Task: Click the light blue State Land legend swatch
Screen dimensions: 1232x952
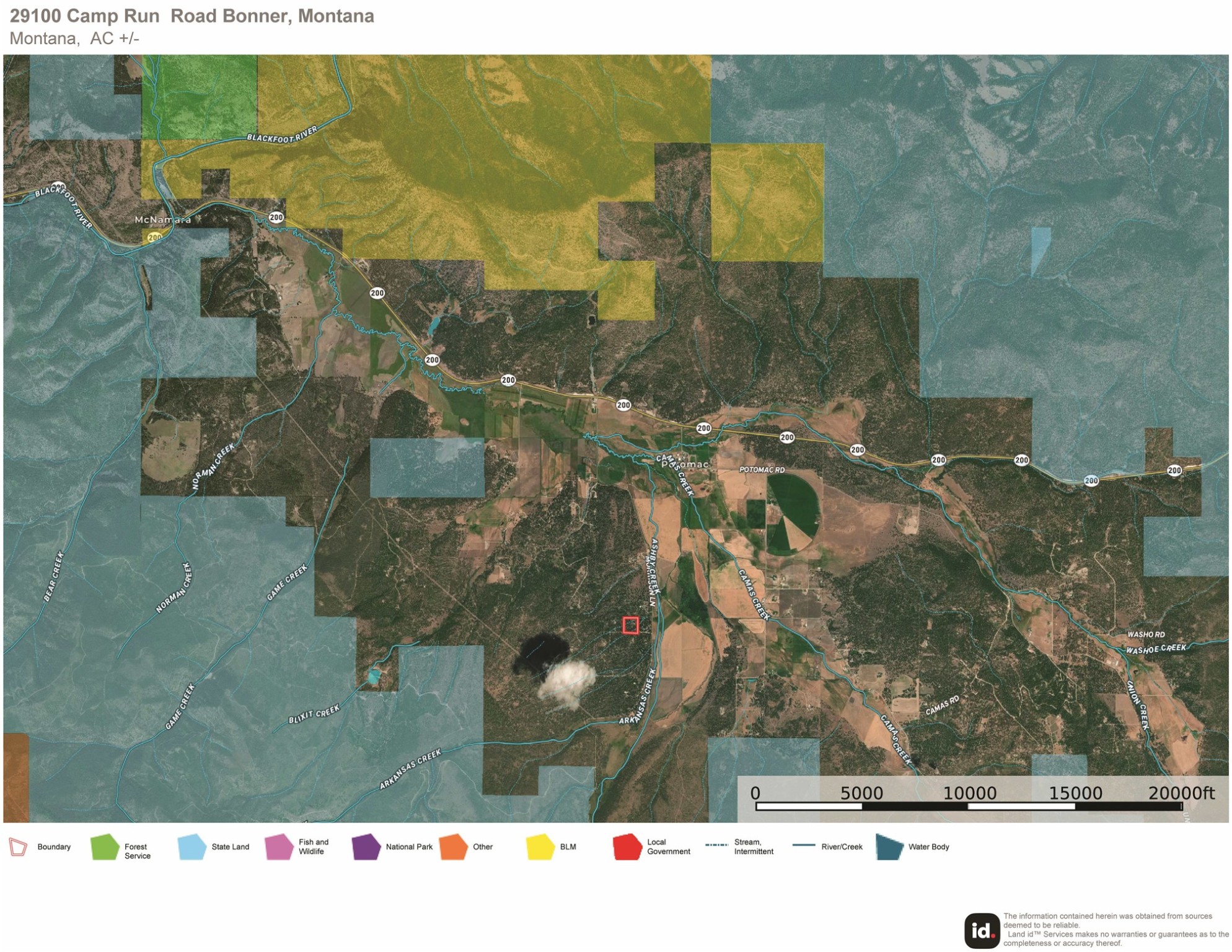Action: tap(191, 847)
